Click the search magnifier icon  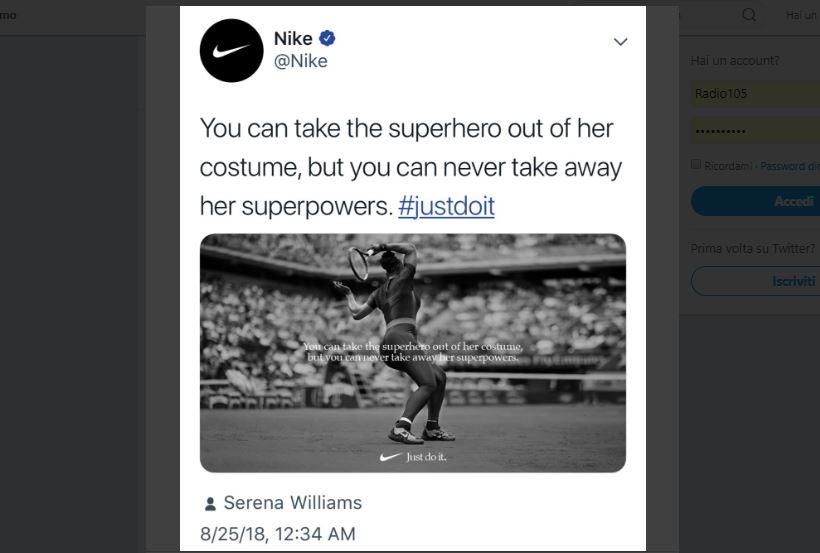pos(749,15)
